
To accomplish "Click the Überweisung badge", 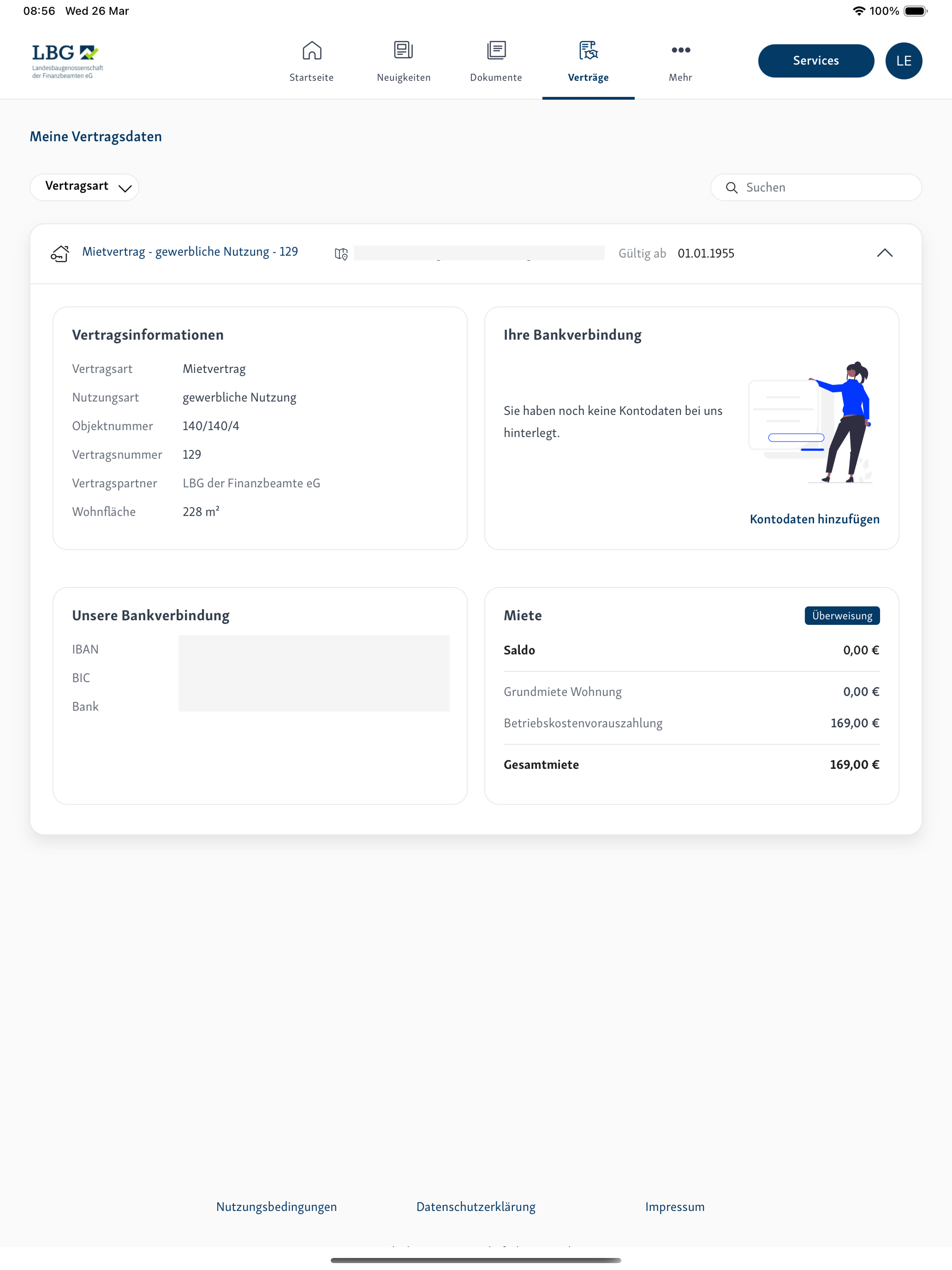I will [x=842, y=616].
